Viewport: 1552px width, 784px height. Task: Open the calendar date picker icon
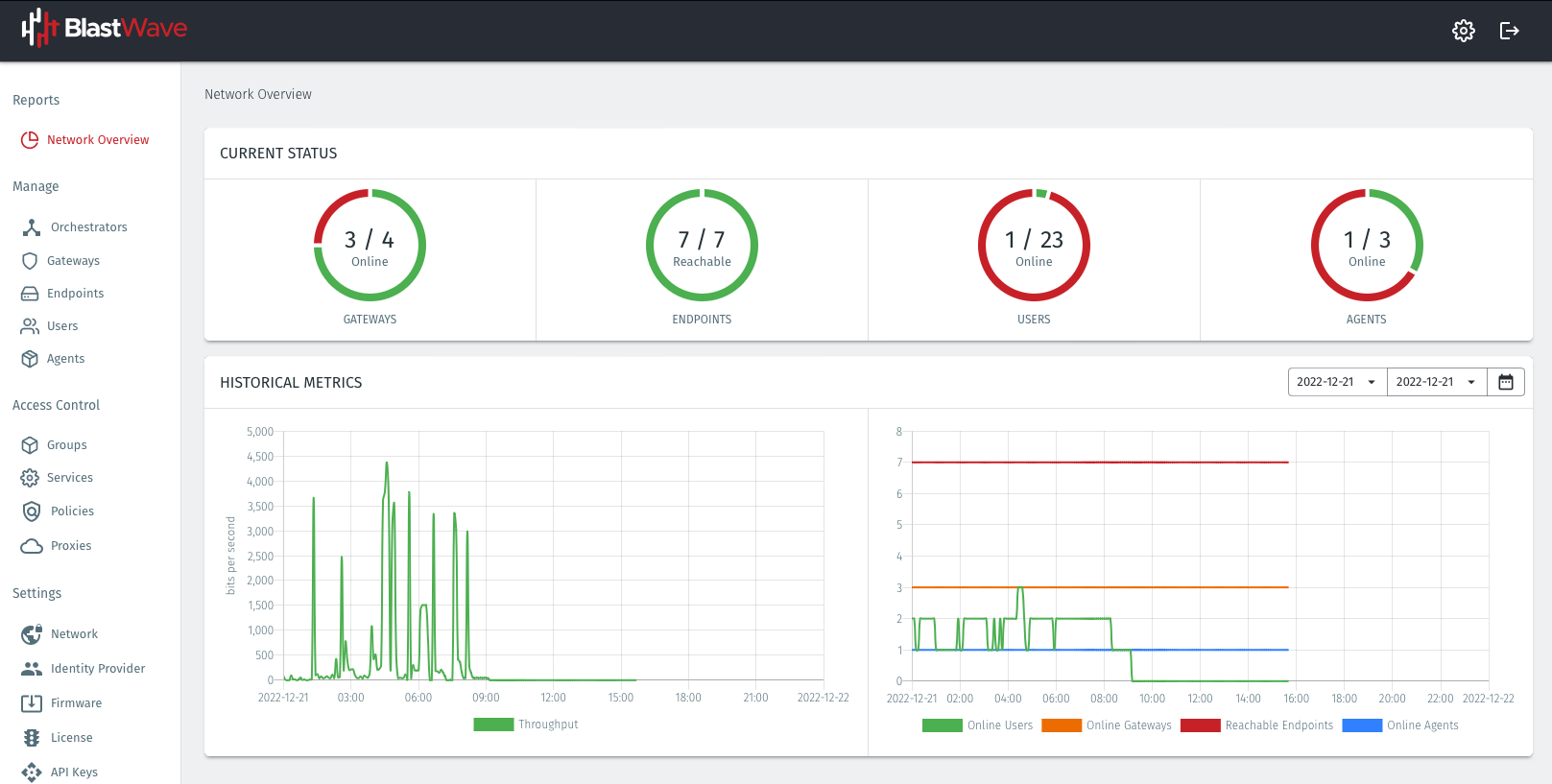[x=1505, y=382]
